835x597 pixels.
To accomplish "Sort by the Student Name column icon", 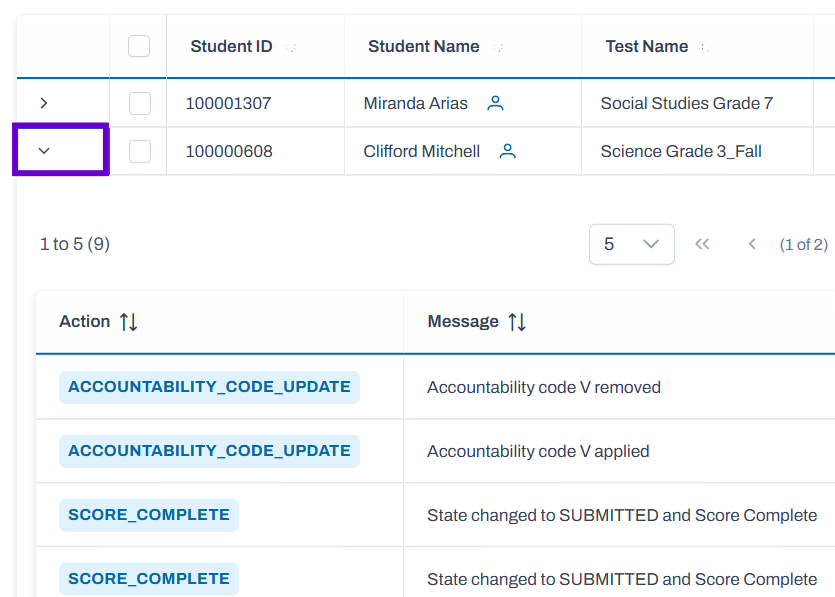I will 498,47.
